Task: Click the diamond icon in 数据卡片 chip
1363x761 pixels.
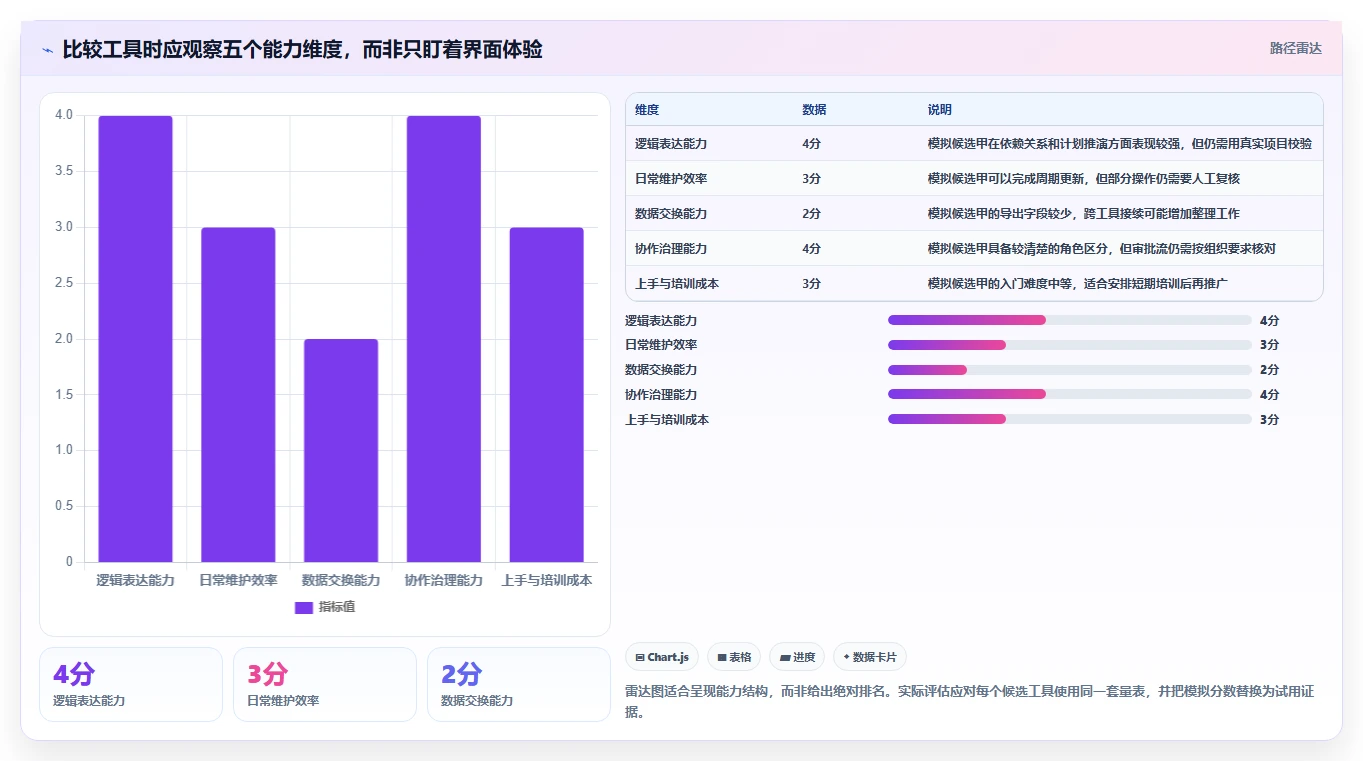Action: click(847, 657)
